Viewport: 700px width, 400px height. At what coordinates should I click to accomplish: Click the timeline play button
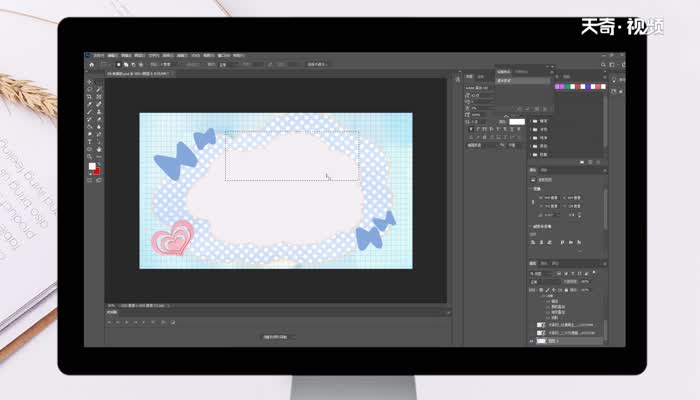tap(127, 322)
